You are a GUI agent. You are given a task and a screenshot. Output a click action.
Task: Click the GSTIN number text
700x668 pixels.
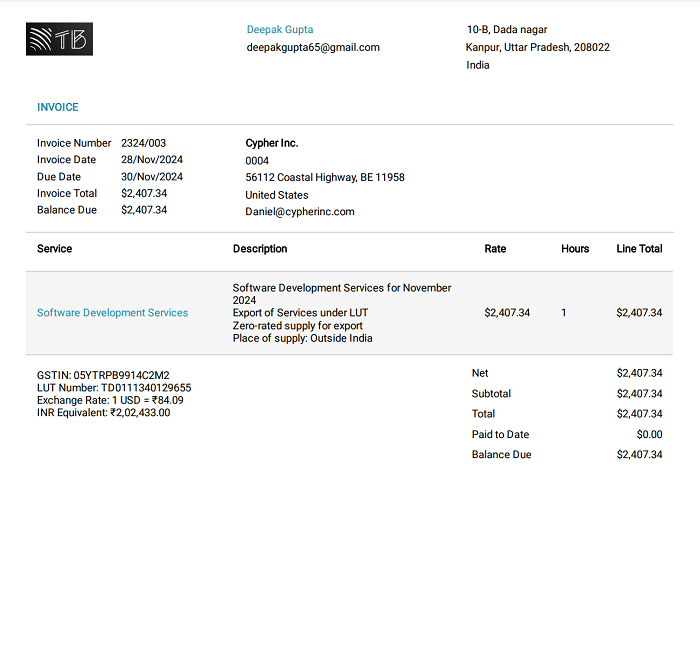coord(103,376)
